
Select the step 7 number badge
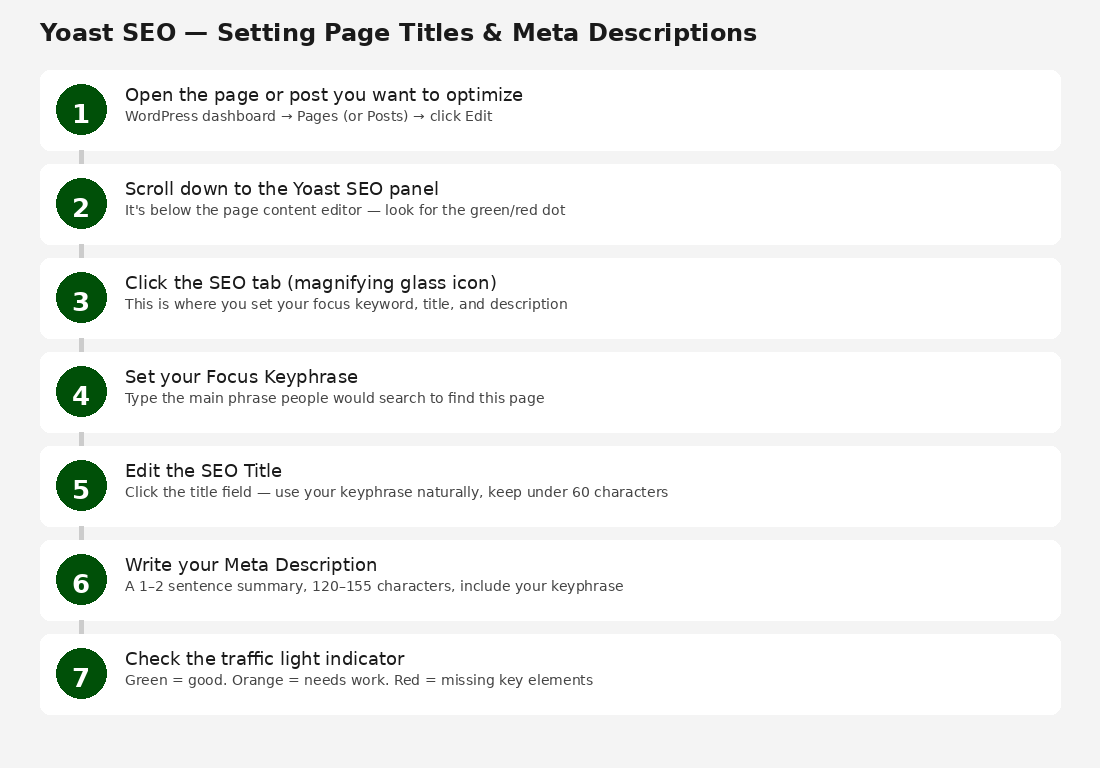(x=81, y=674)
